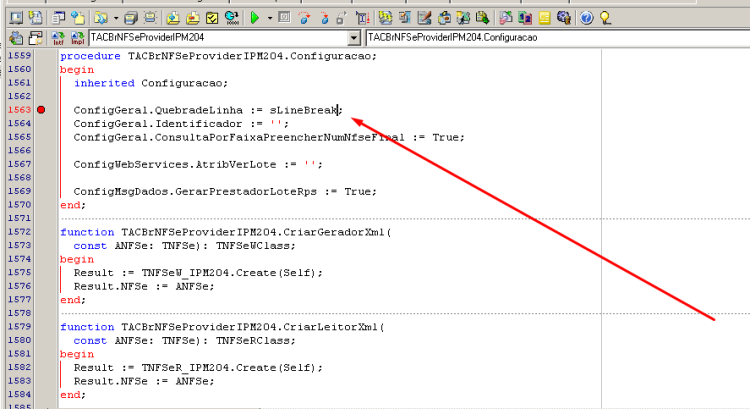750x409 pixels.
Task: Open the Run button dropdown arrow
Action: tap(270, 18)
